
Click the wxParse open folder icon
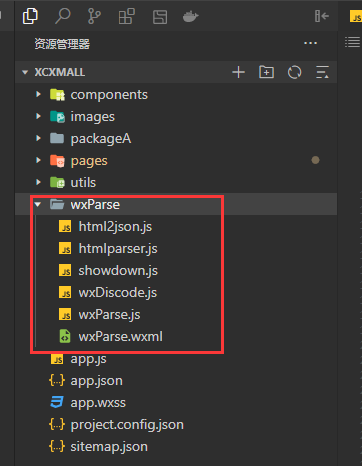pos(57,204)
